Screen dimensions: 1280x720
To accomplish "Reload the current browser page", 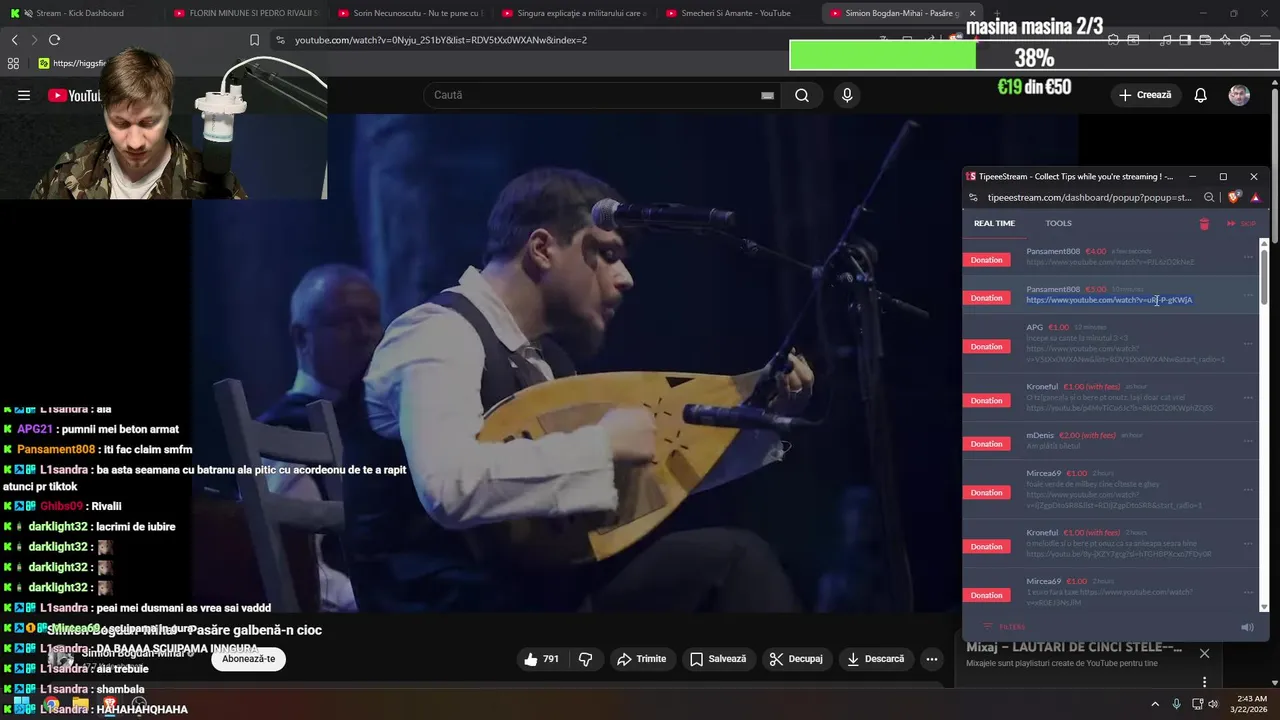I will [54, 40].
